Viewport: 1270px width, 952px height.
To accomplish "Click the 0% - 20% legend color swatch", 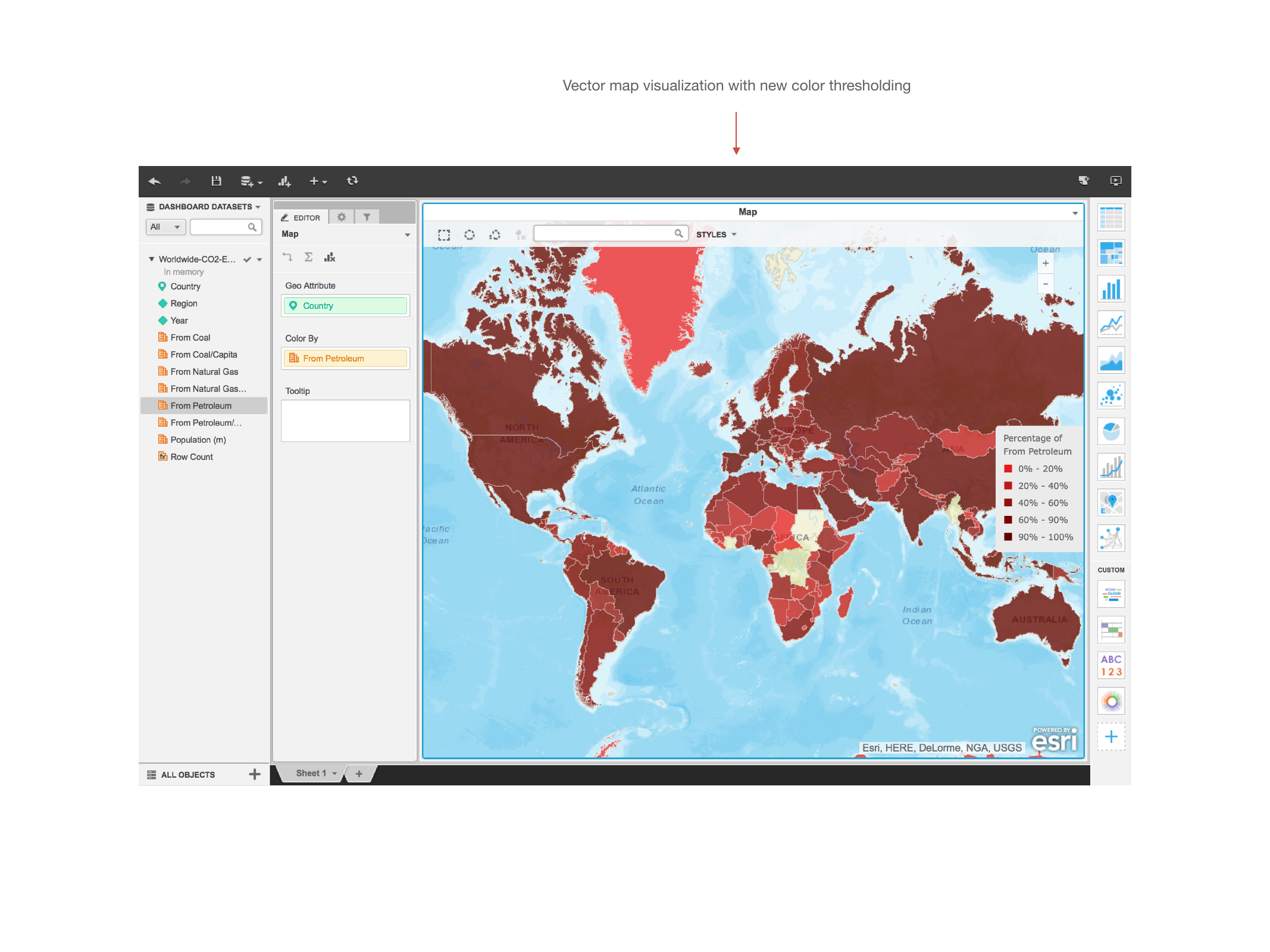I will (x=1008, y=469).
